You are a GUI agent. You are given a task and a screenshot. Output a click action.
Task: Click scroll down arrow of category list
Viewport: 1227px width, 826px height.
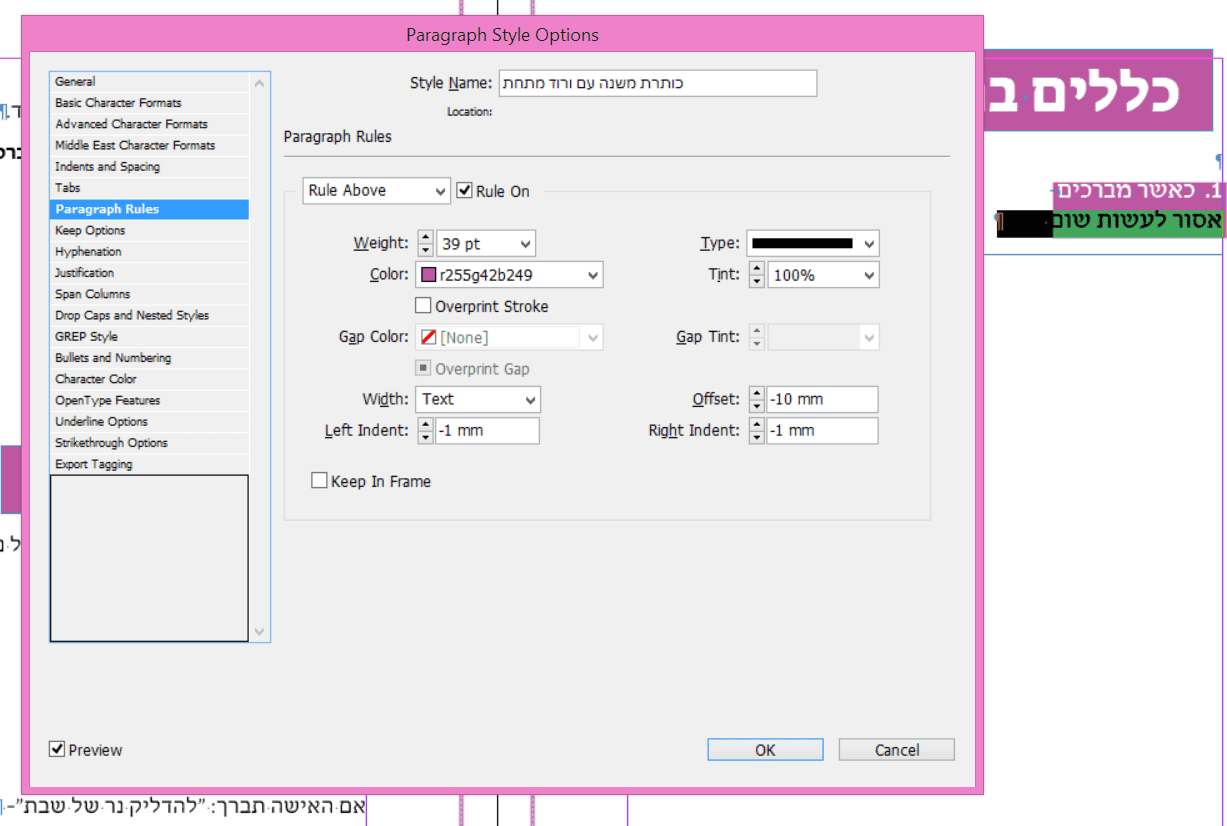coord(260,632)
